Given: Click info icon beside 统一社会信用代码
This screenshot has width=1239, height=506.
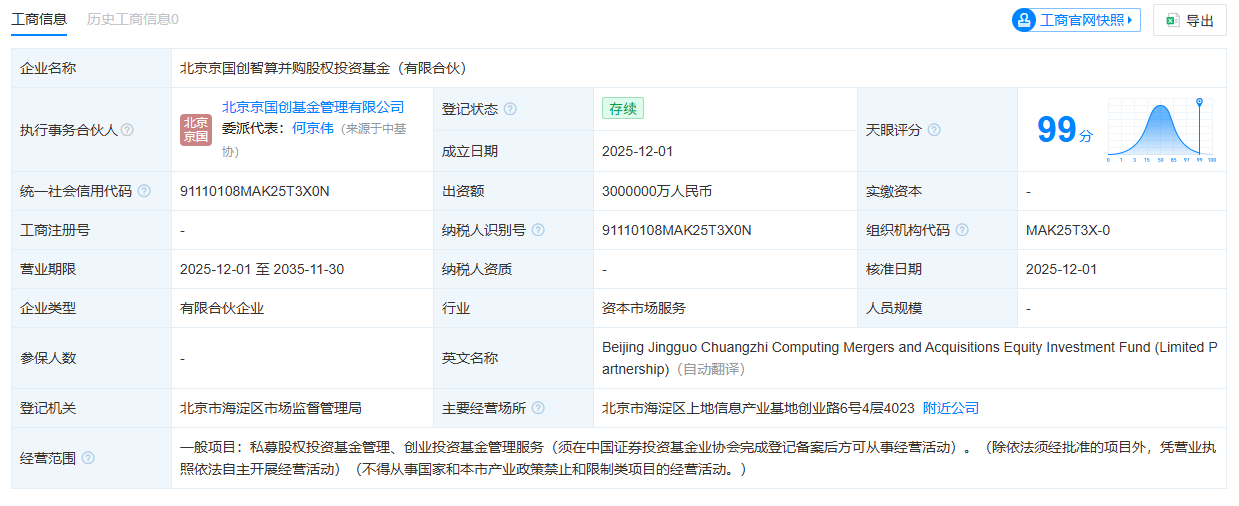Looking at the screenshot, I should tap(144, 191).
